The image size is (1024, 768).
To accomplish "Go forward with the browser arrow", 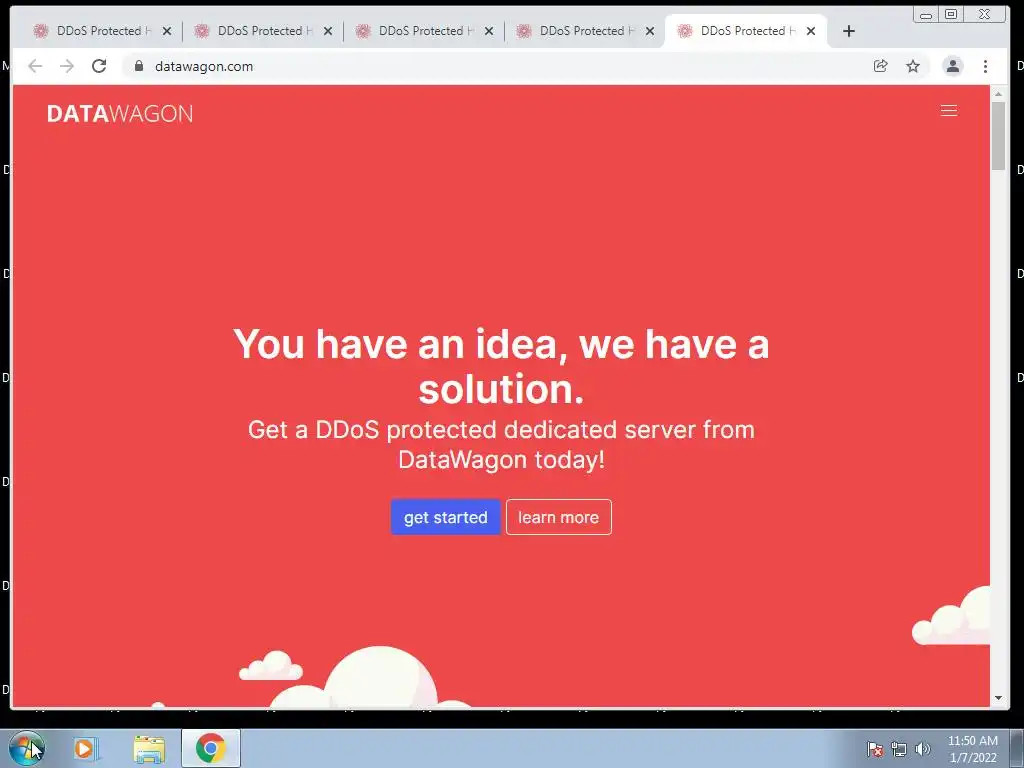I will (x=67, y=66).
